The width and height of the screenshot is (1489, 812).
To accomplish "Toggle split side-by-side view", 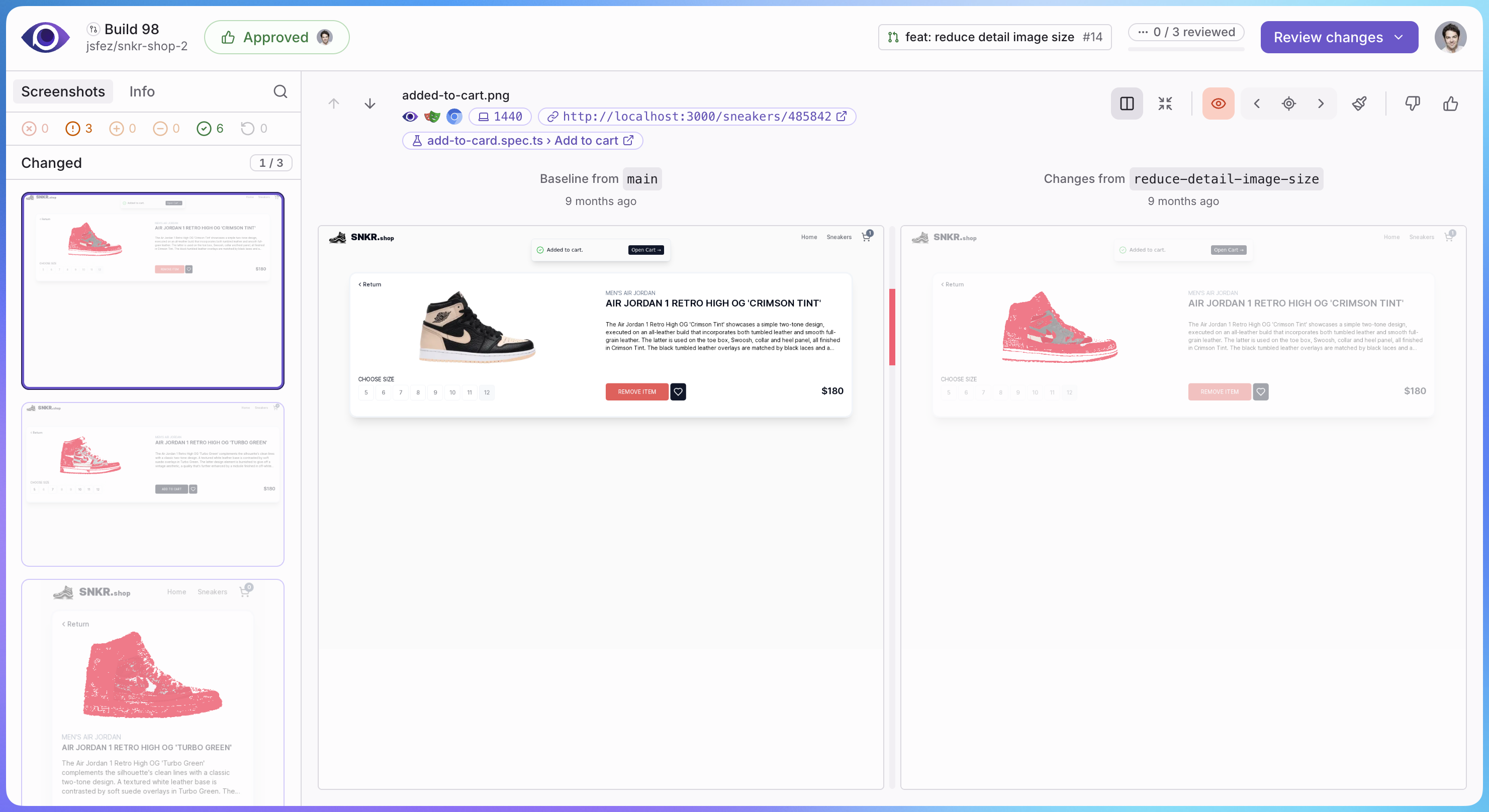I will tap(1127, 104).
